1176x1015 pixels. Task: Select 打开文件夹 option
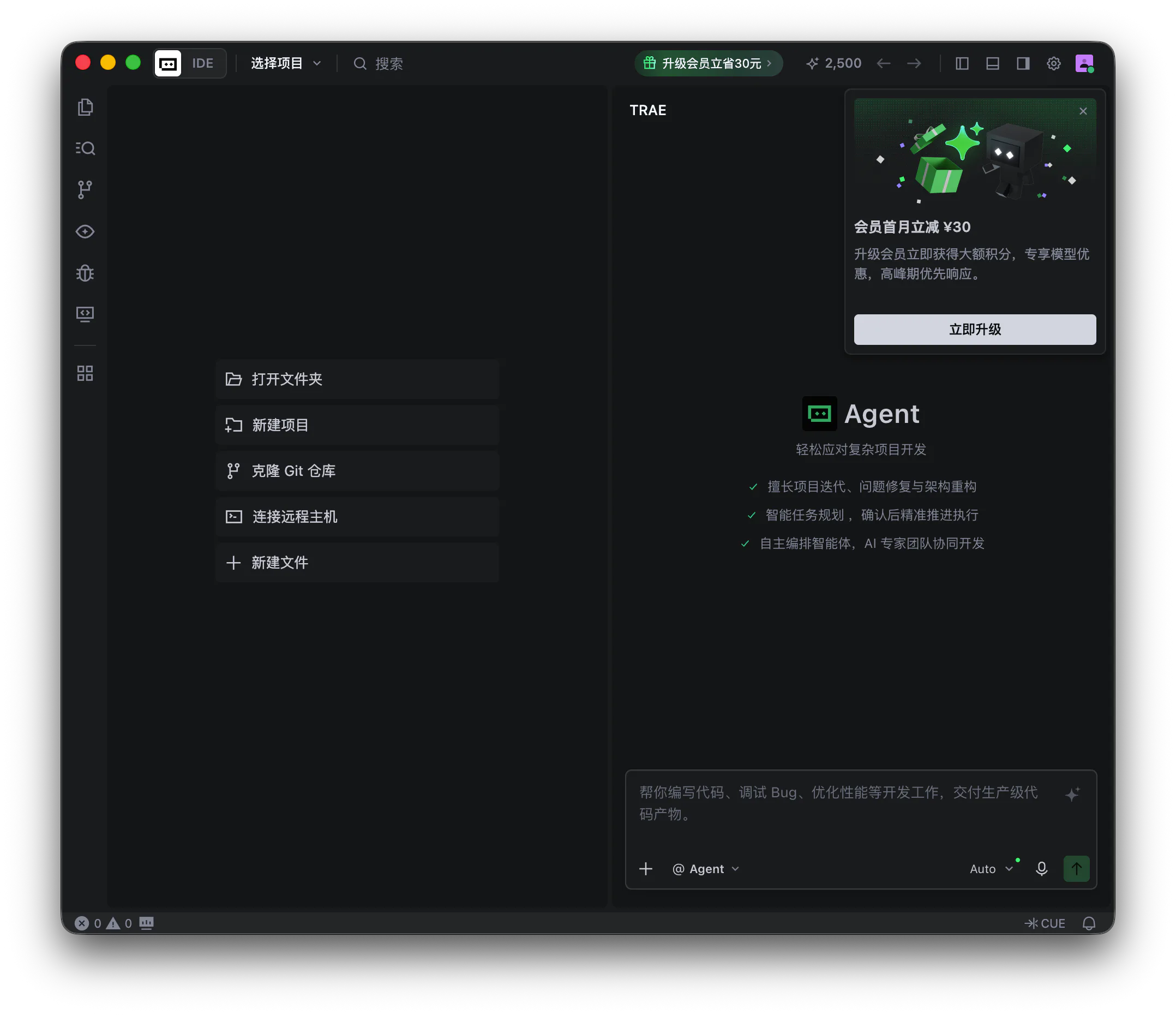(x=357, y=379)
